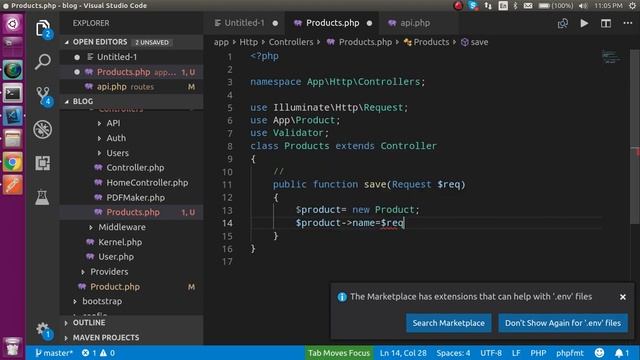Launch Chrome from Ubuntu dock
Screen dimensions: 640x360
coord(13,162)
